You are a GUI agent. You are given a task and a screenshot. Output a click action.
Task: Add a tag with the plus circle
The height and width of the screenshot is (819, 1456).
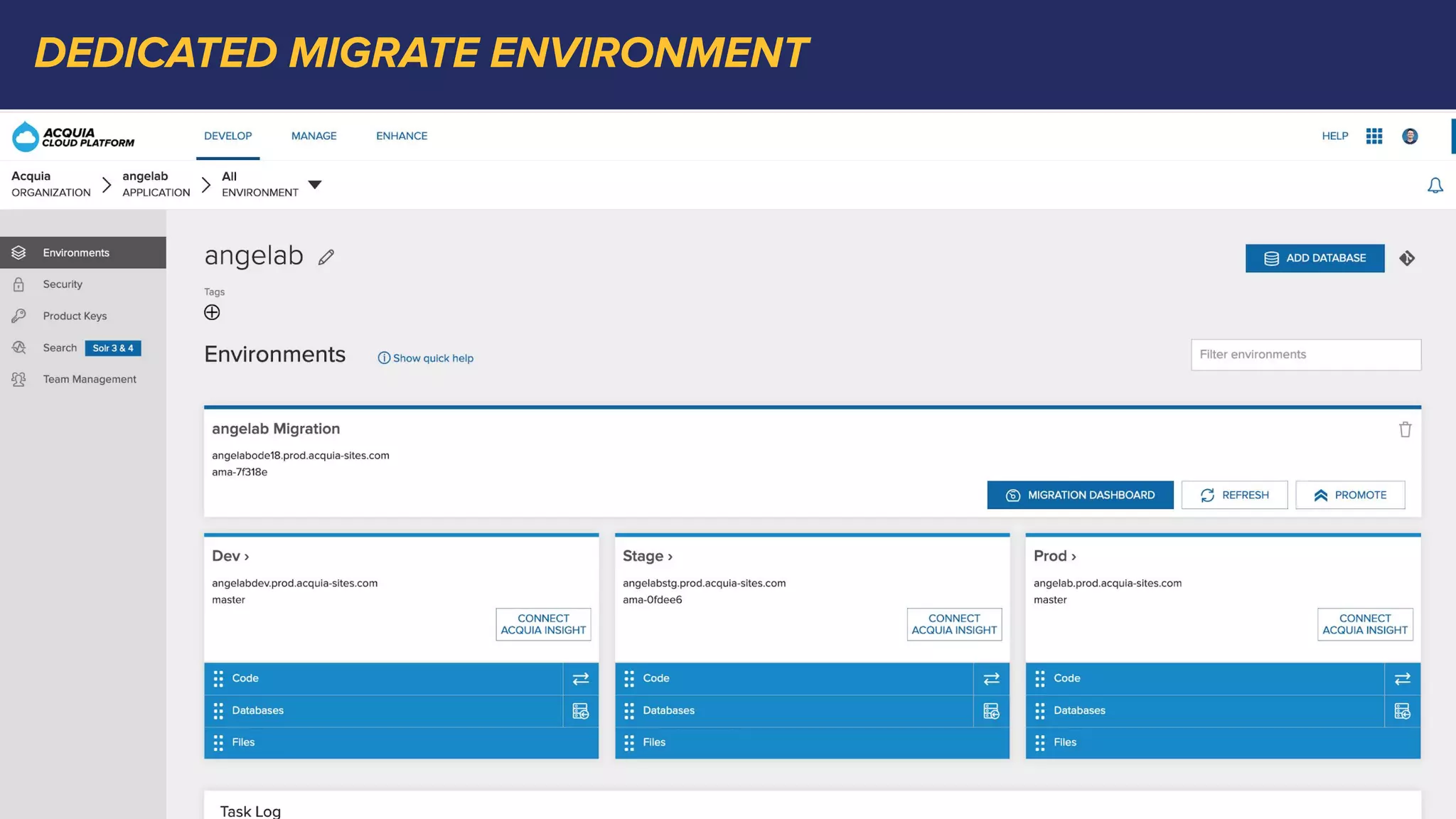[x=212, y=312]
